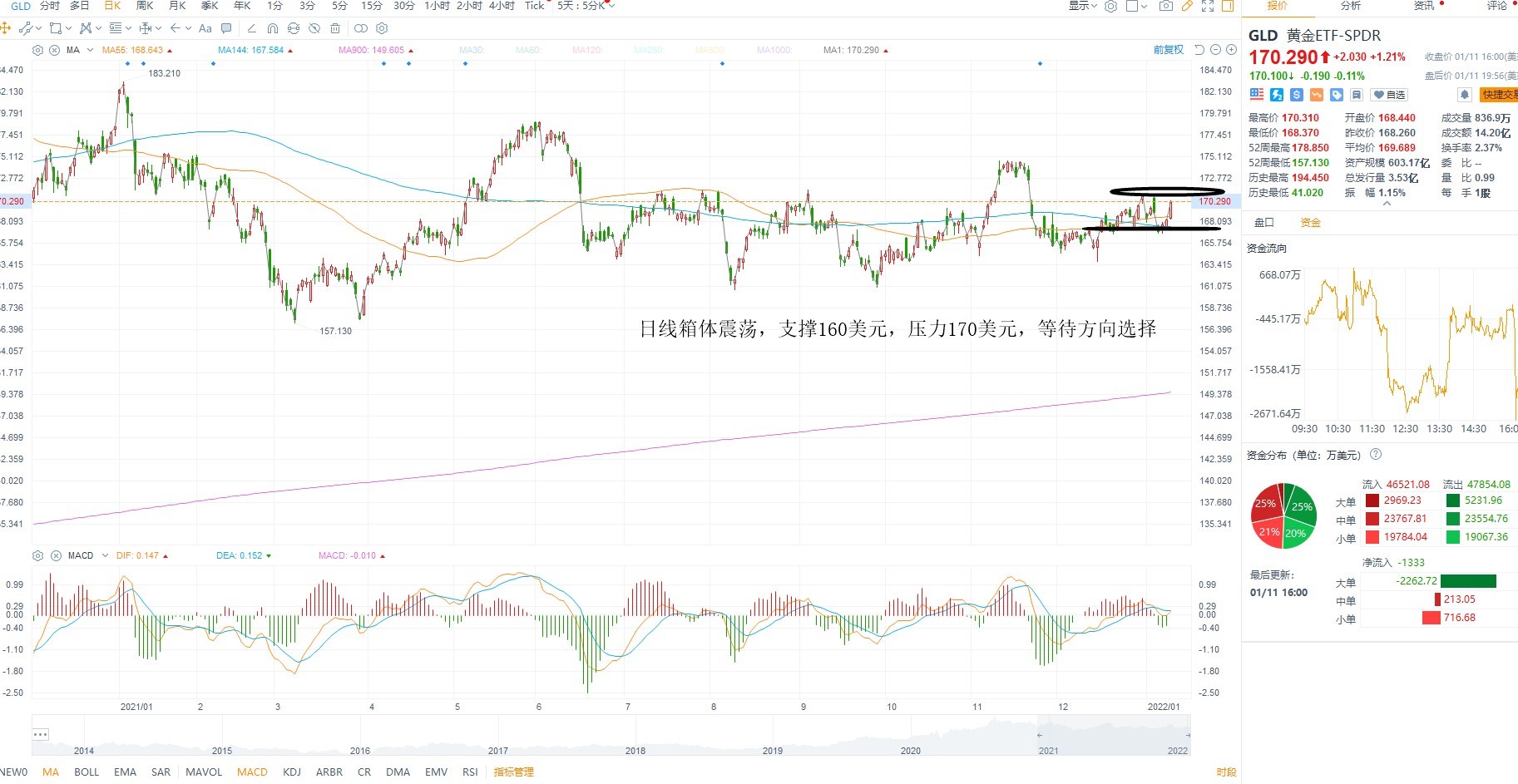Open the drawing toolbar settings gear
The width and height of the screenshot is (1518, 784).
click(x=382, y=28)
